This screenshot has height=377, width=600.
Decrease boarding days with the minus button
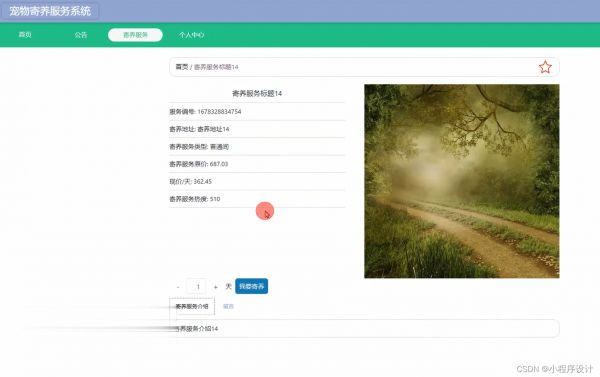click(x=178, y=287)
